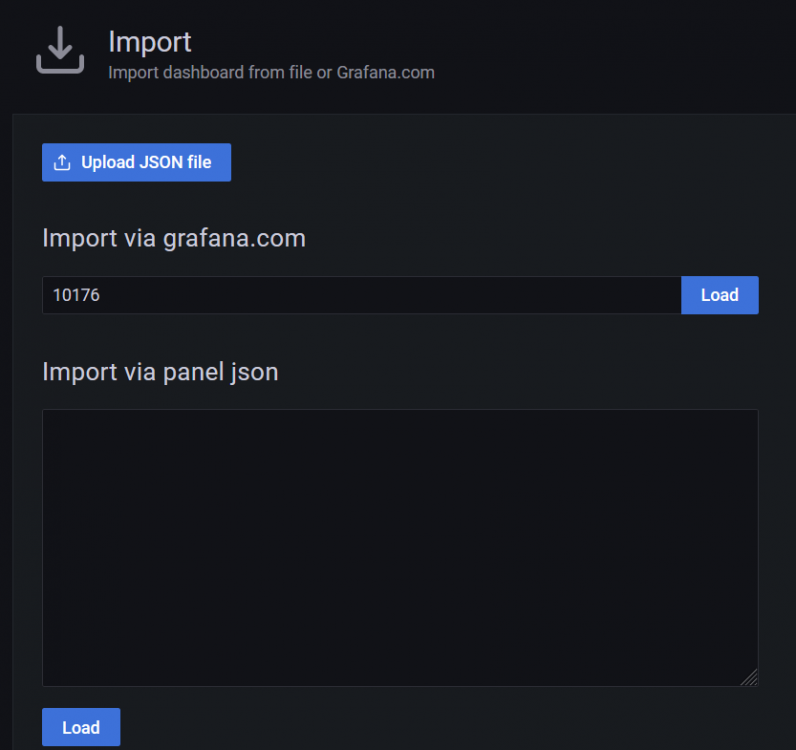The height and width of the screenshot is (750, 796).
Task: Click the 'Load' text on the bottom button
Action: [81, 728]
